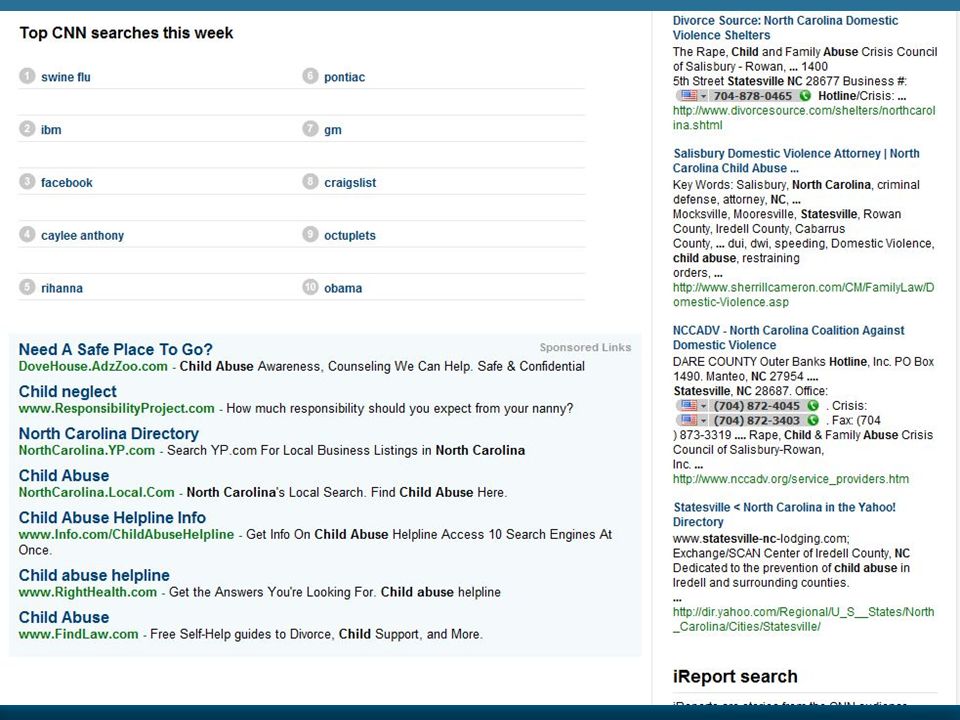Visit www.Info.com/ChildAbuseHelpline URL

click(x=126, y=534)
